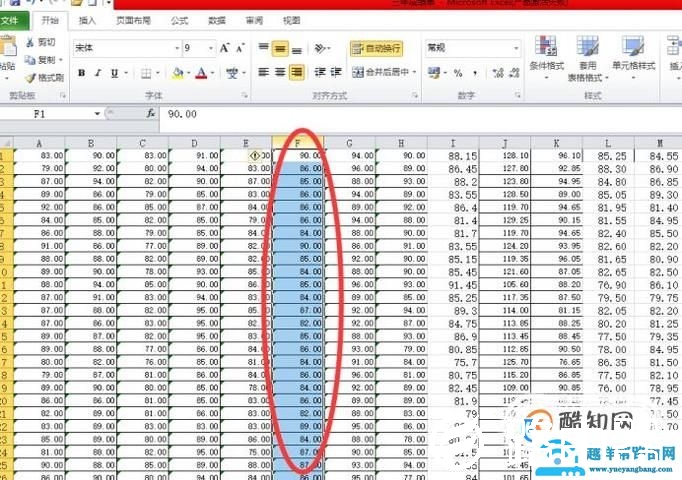
Task: Select column A header
Action: pos(39,143)
